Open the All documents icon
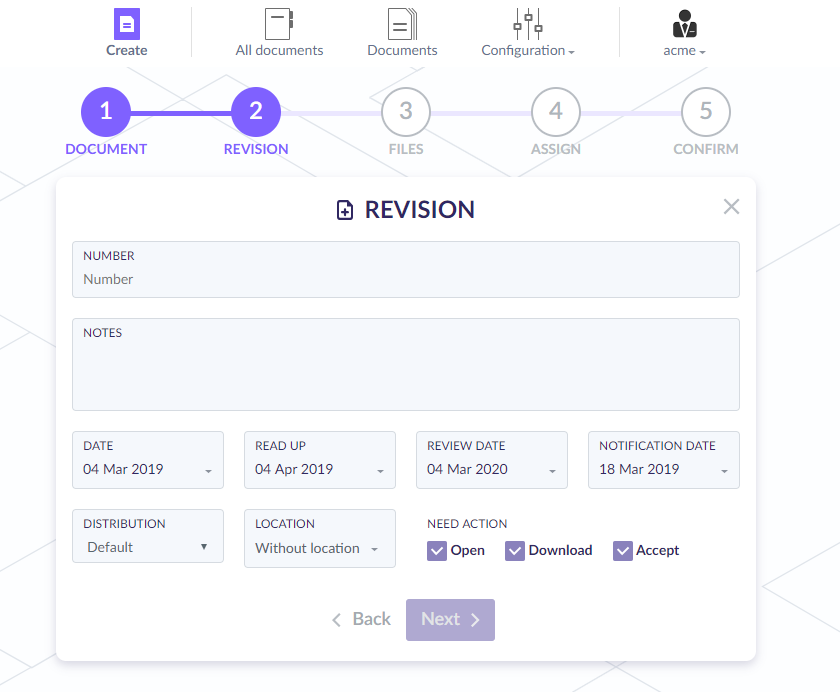This screenshot has height=692, width=840. click(279, 24)
